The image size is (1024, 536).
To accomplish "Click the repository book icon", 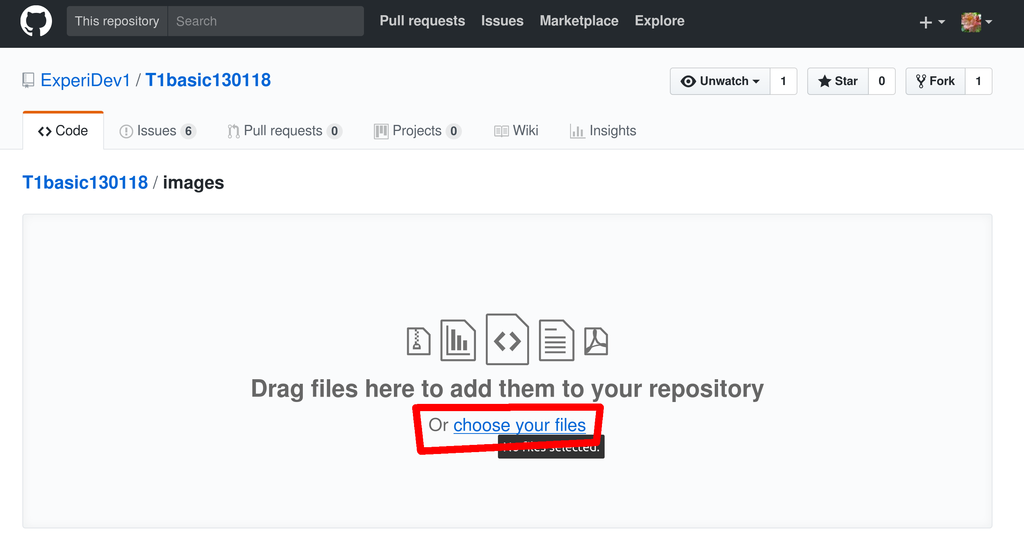I will coord(28,80).
